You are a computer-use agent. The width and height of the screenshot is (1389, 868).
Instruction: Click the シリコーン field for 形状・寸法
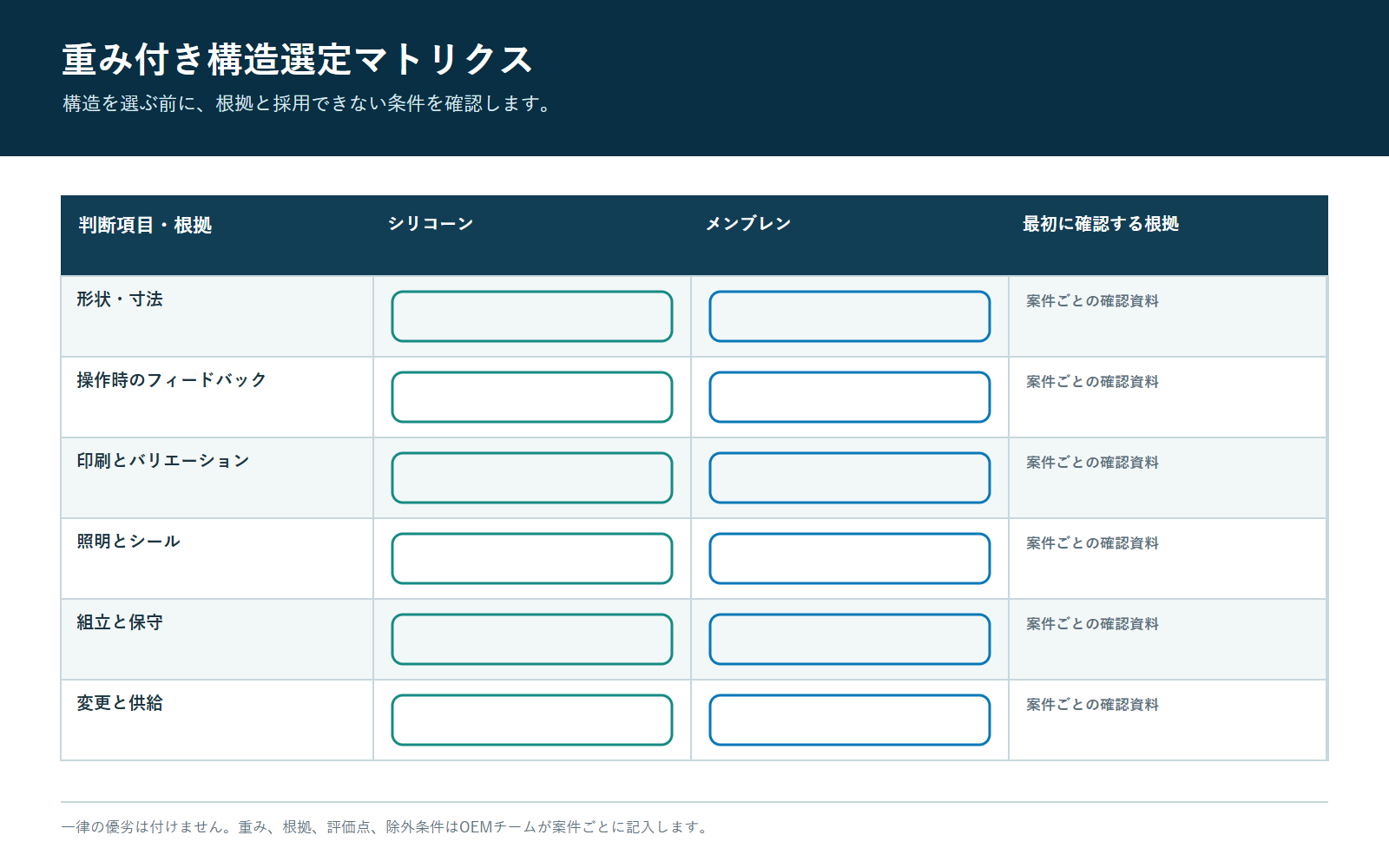[x=532, y=316]
